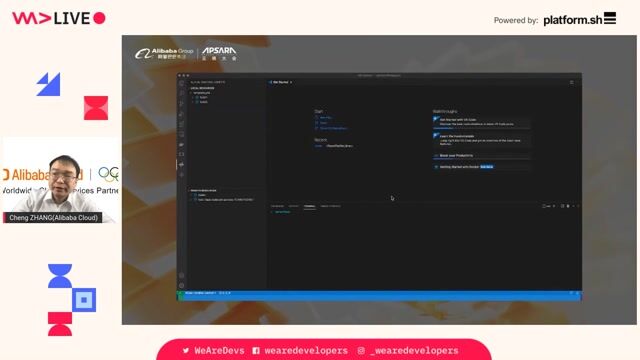The height and width of the screenshot is (360, 640).
Task: Click the status bar text next to remote indicator
Action: point(200,293)
